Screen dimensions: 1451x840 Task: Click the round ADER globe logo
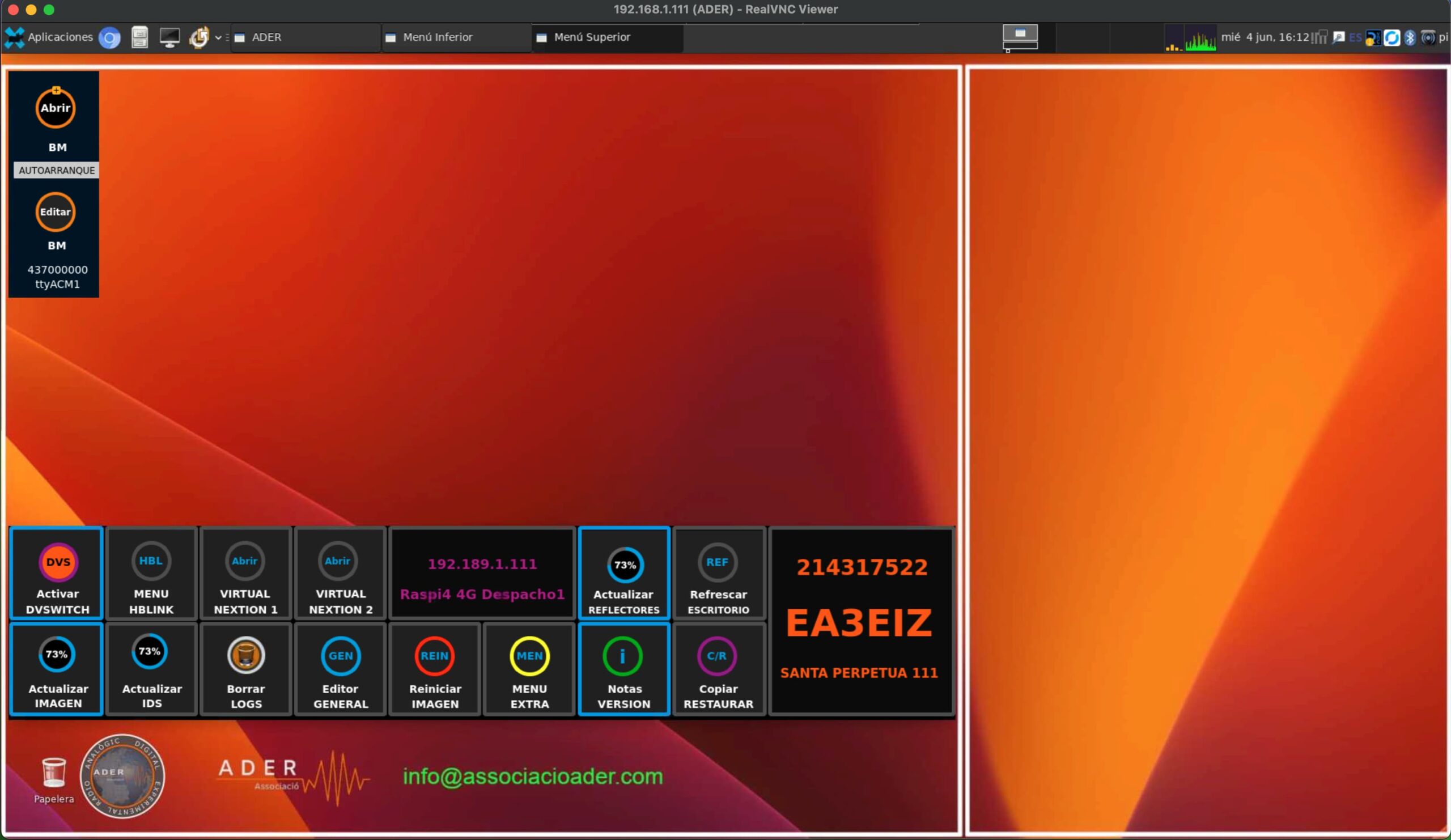tap(122, 775)
